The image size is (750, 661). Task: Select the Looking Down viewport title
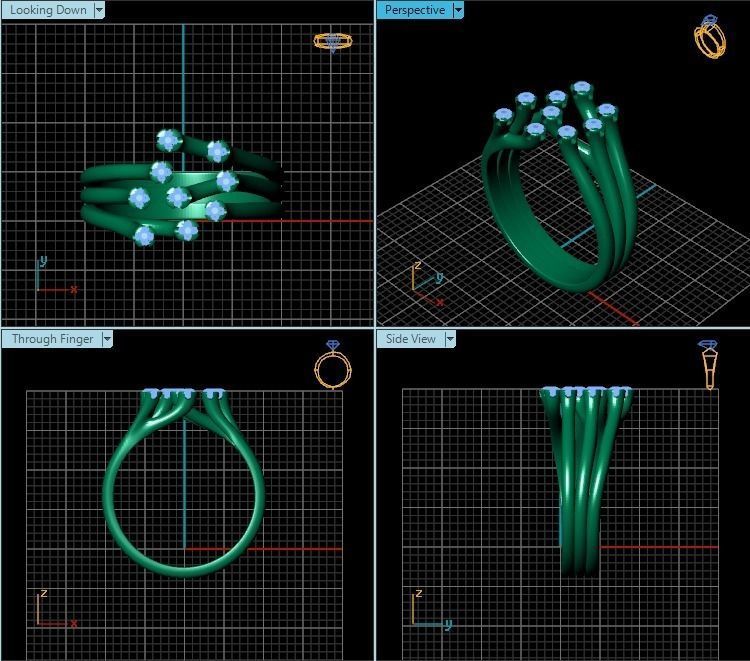coord(48,10)
